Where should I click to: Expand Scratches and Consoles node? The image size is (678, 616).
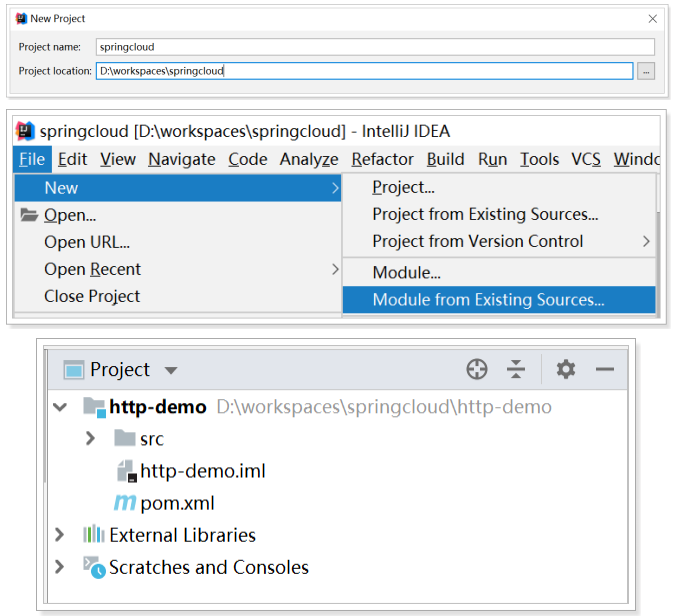coord(60,567)
